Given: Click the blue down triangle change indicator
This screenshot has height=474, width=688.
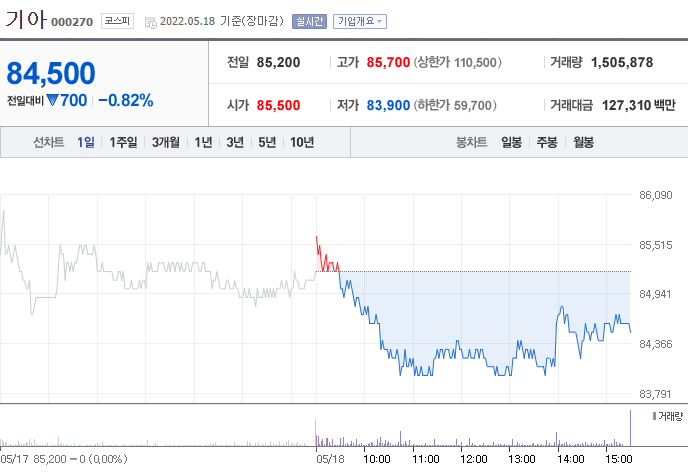Looking at the screenshot, I should click(53, 101).
